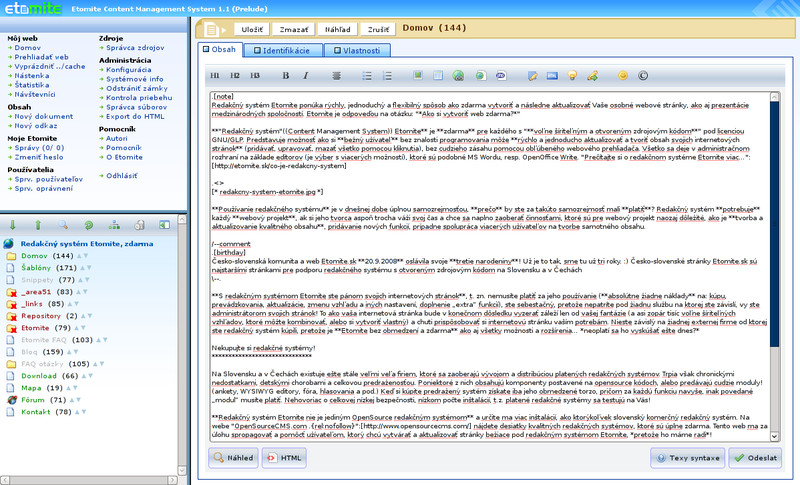The width and height of the screenshot is (800, 485).
Task: Apply H1 heading format in editor toolbar
Action: (215, 75)
